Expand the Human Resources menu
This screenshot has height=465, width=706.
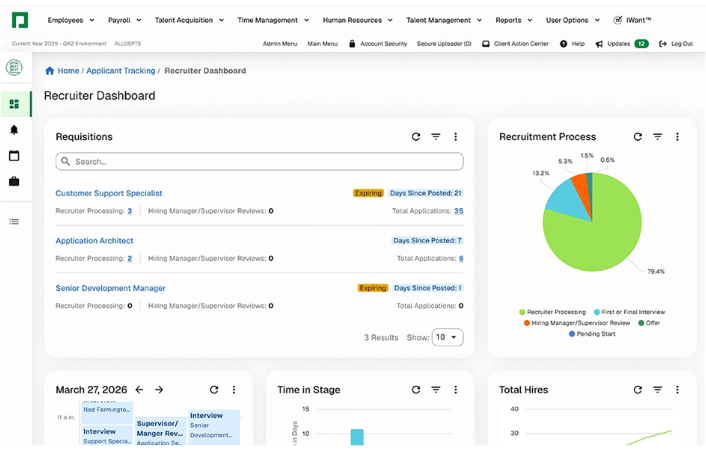point(358,20)
